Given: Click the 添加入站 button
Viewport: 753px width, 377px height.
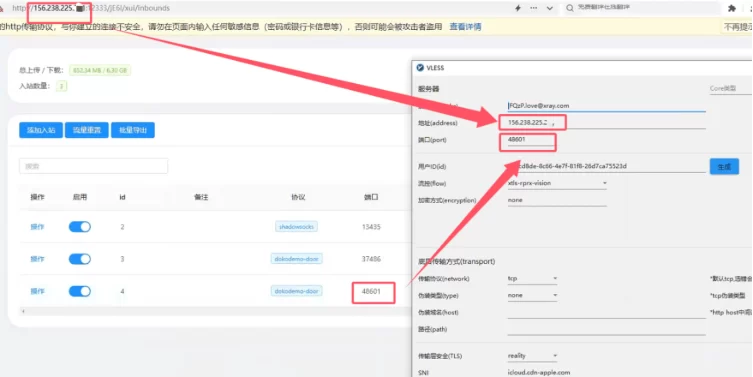Looking at the screenshot, I should pyautogui.click(x=41, y=130).
